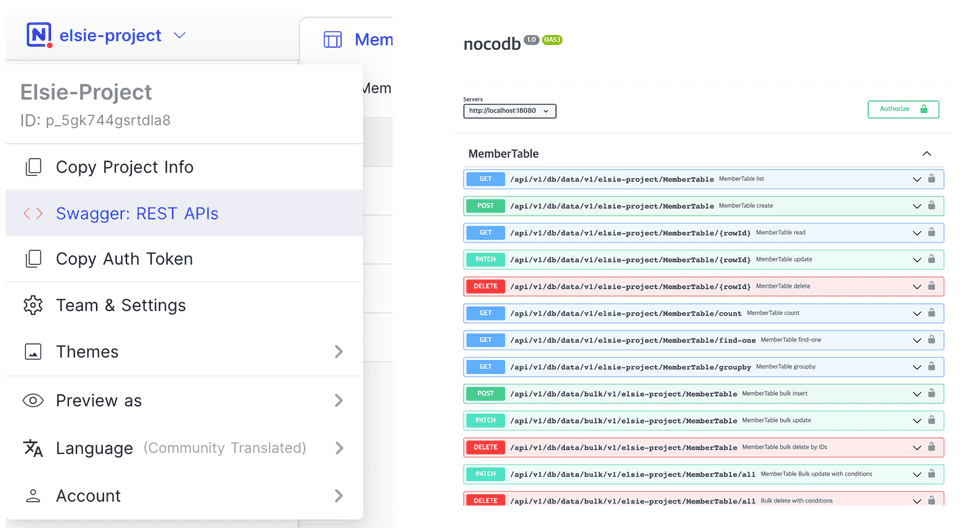Click the translate icon next to Language
The width and height of the screenshot is (960, 528).
(x=33, y=448)
